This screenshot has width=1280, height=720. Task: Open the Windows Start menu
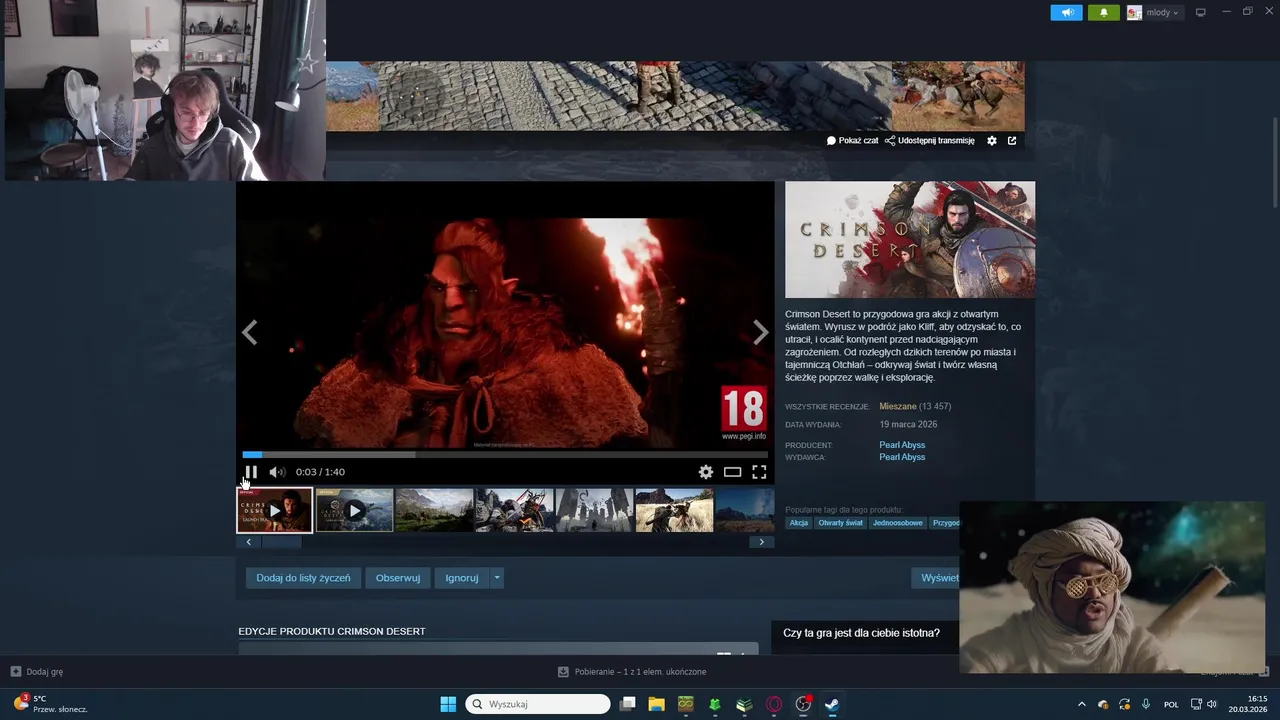pyautogui.click(x=448, y=704)
